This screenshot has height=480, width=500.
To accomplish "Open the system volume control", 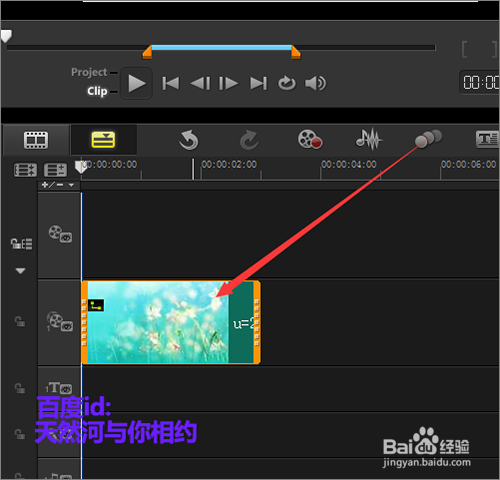I will 315,83.
